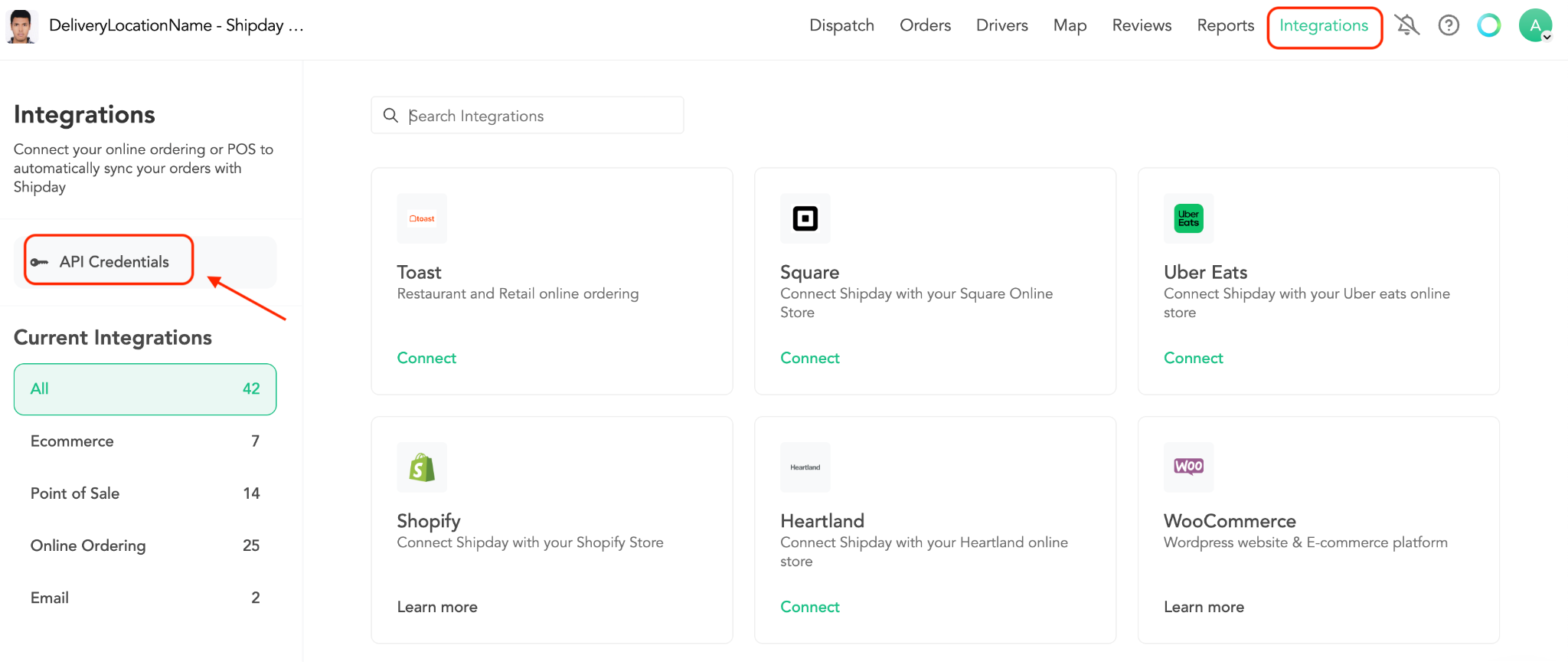This screenshot has width=1568, height=662.
Task: Click the count 25 beside Online Ordering
Action: [251, 546]
